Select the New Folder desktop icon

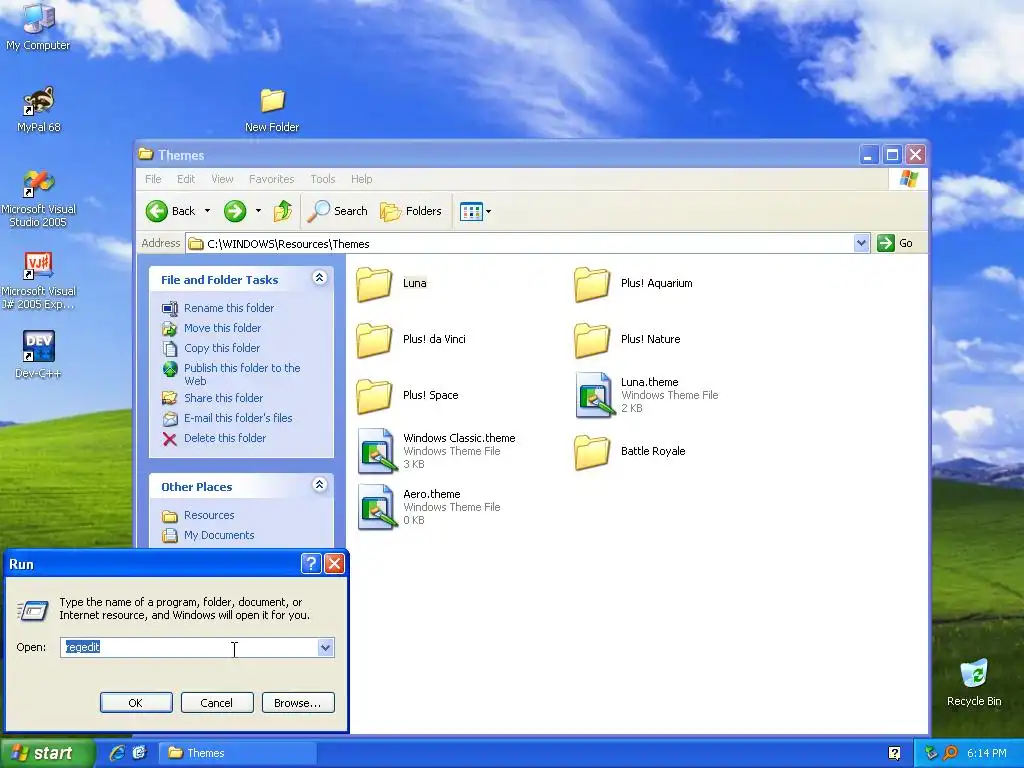pos(272,110)
